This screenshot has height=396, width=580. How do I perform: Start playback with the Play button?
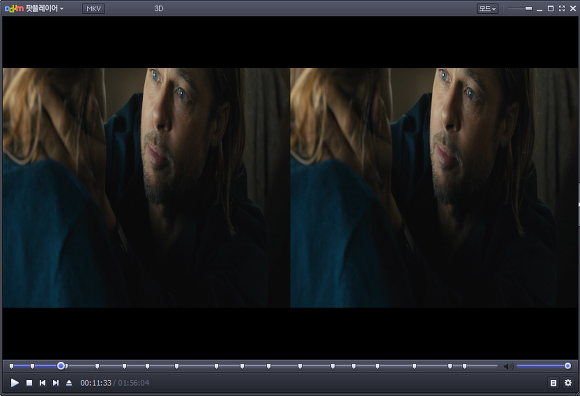14,383
